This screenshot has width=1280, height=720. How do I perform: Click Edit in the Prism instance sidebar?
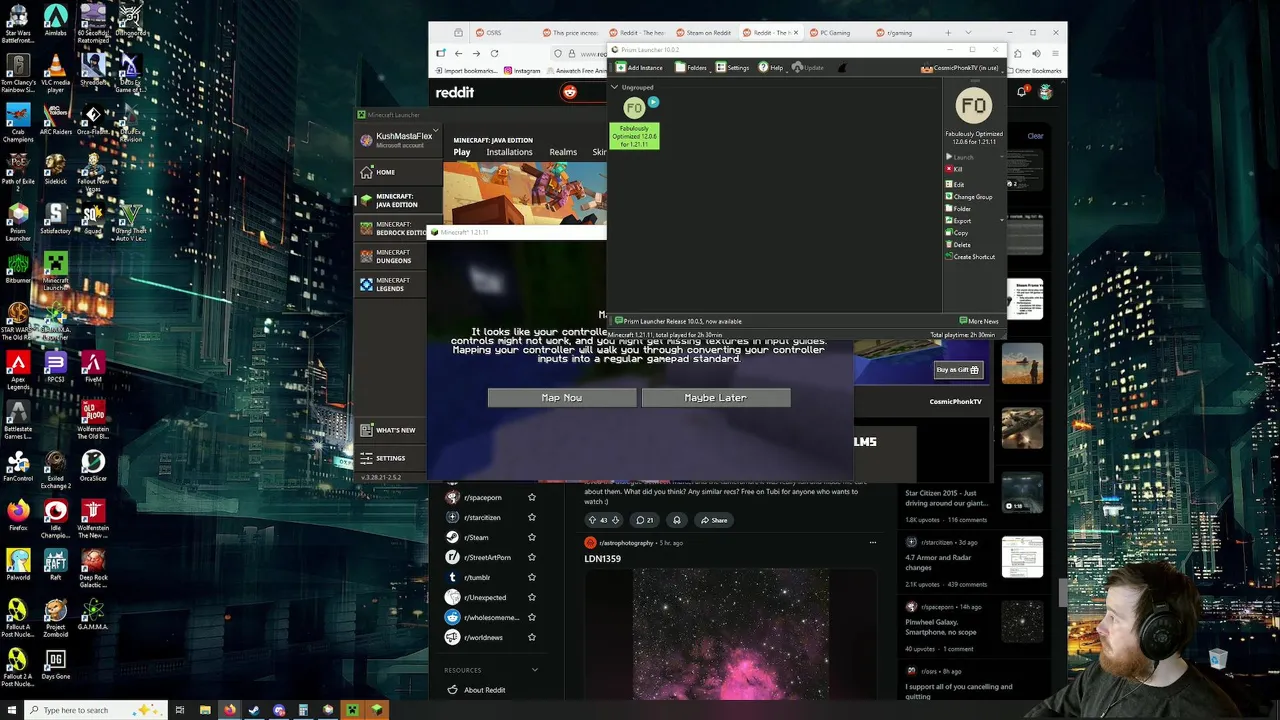955,185
